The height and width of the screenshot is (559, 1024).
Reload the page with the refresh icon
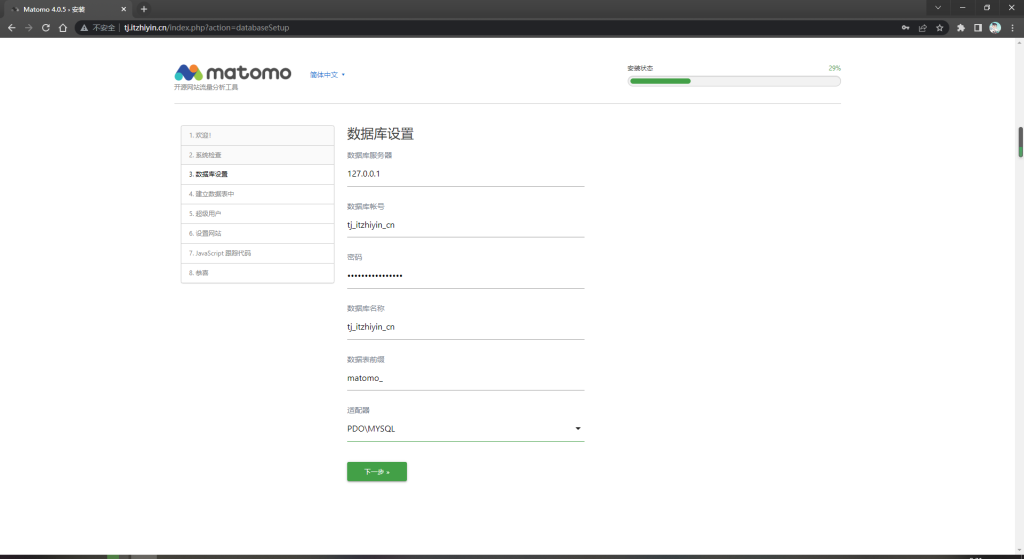pos(46,28)
